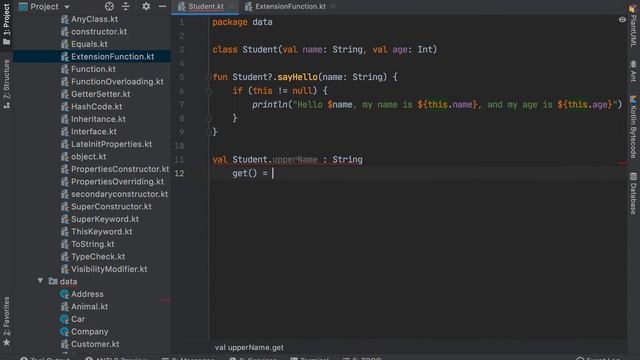Open the Z: Structure tool window

point(6,84)
